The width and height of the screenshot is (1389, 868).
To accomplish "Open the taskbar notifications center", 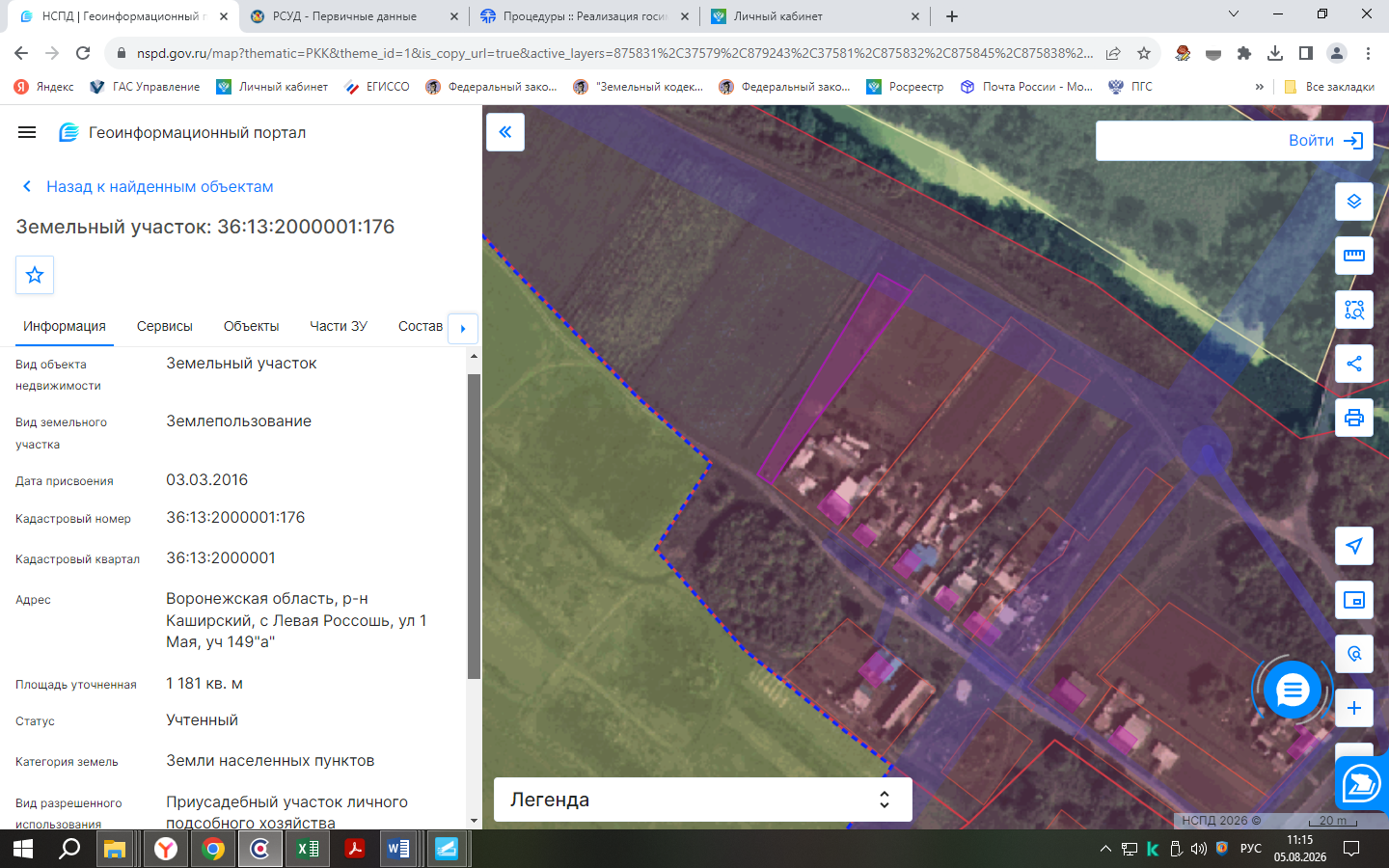I will 1351,849.
